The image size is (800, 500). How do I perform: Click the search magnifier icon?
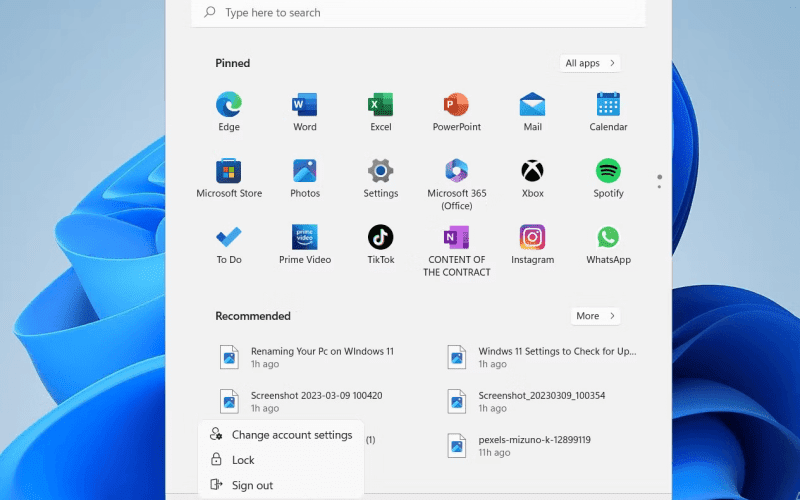pyautogui.click(x=209, y=12)
